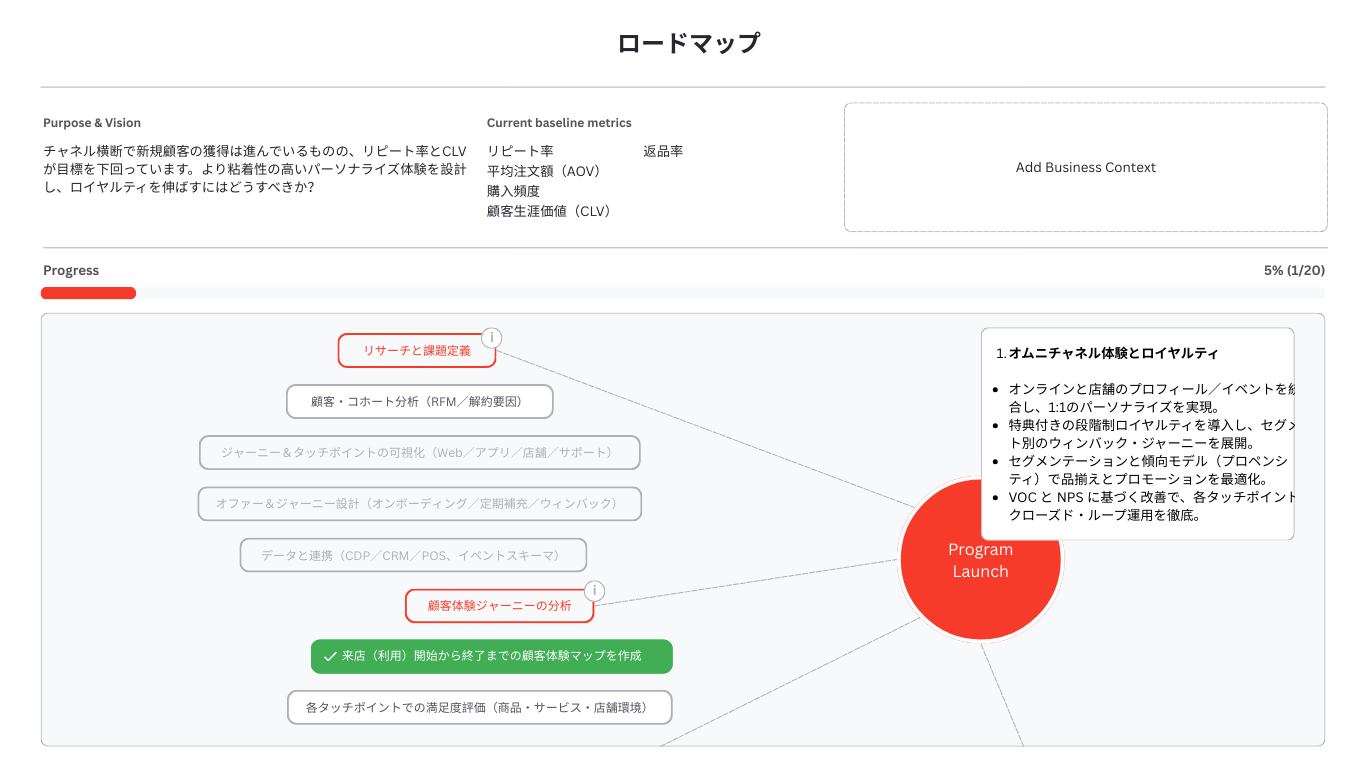The width and height of the screenshot is (1366, 768).
Task: Select the 顧客・コホート分析（RFM／解約要因） task
Action: tap(420, 402)
